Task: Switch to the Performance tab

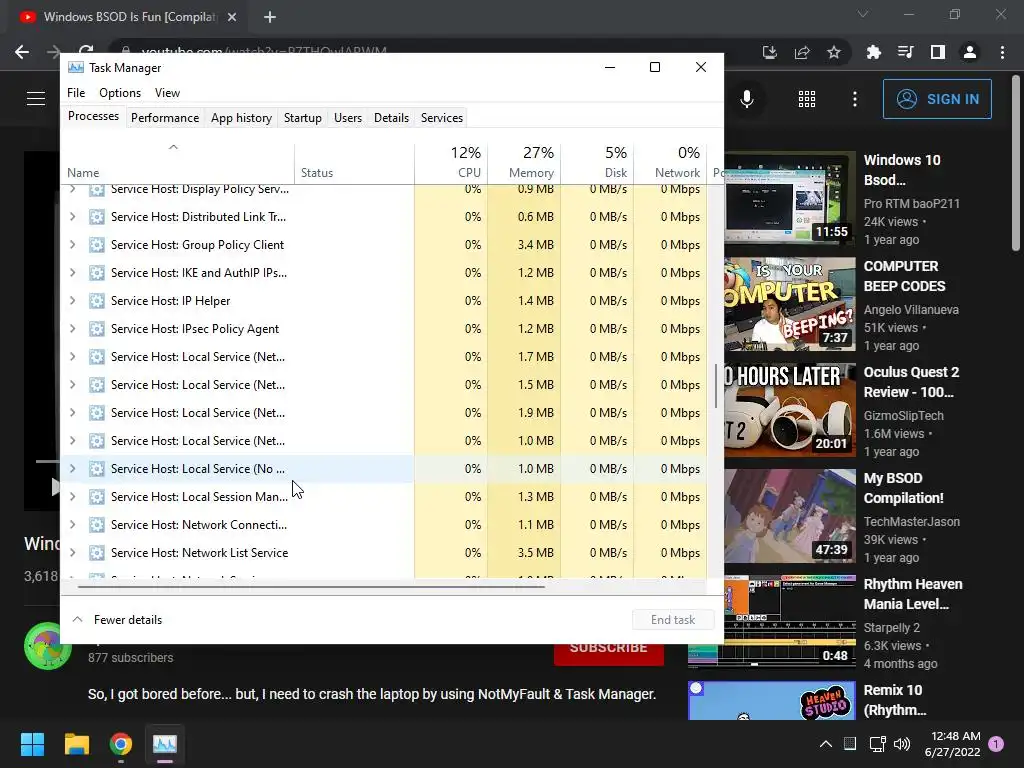Action: pos(165,118)
